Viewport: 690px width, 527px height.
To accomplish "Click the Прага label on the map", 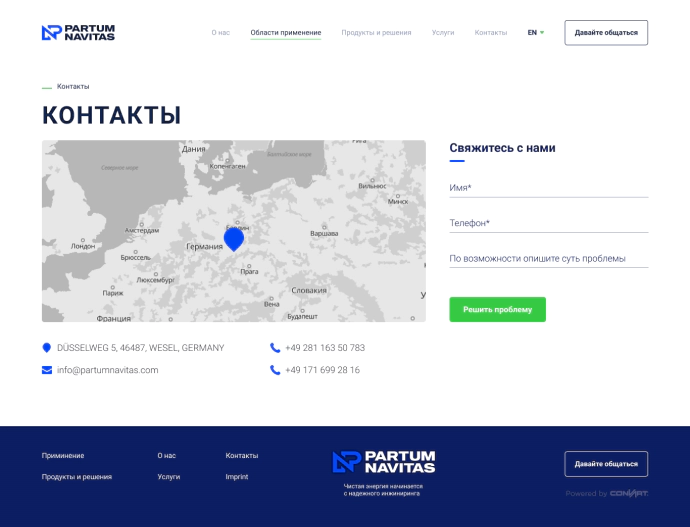I will pyautogui.click(x=249, y=271).
